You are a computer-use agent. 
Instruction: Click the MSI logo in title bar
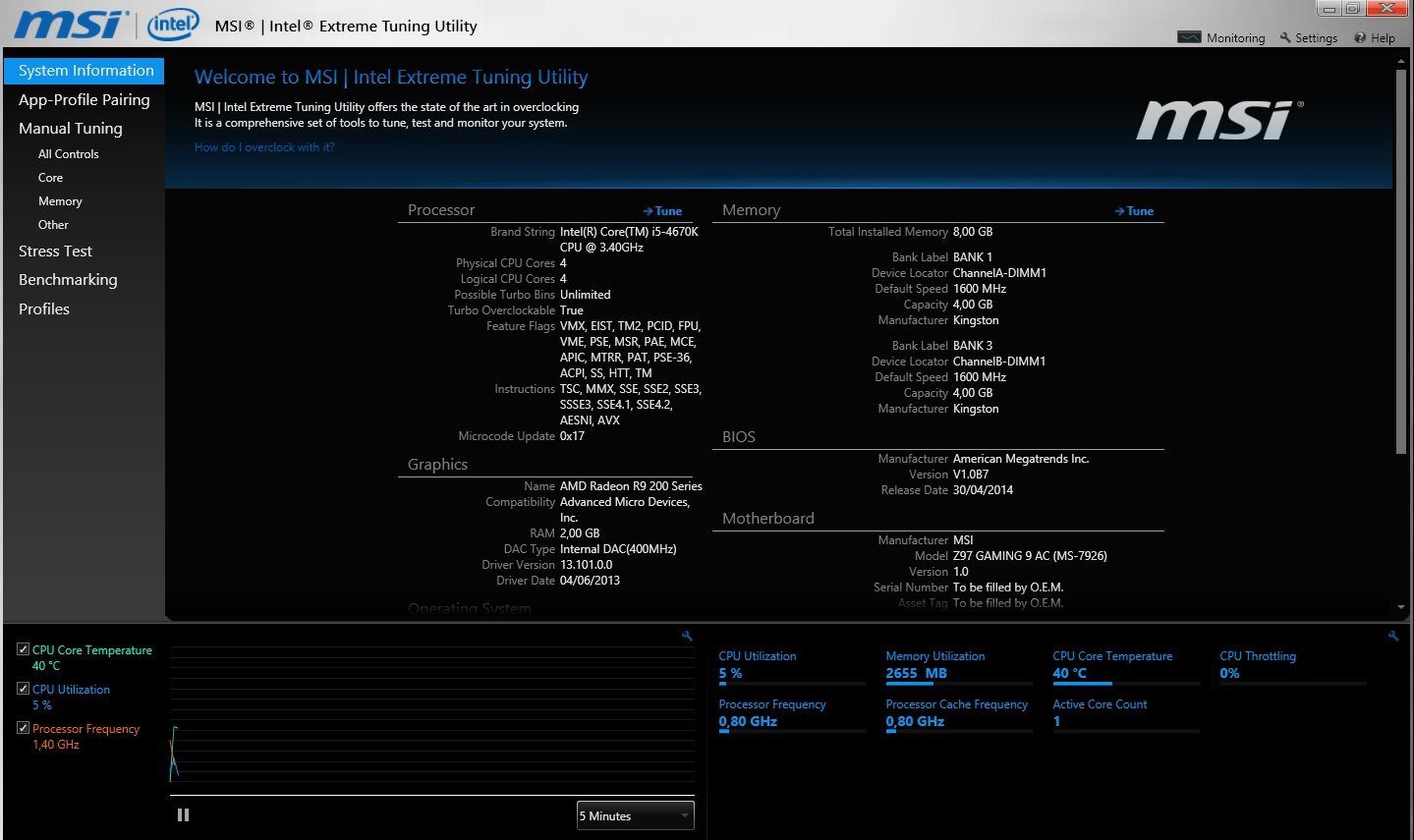coord(71,25)
